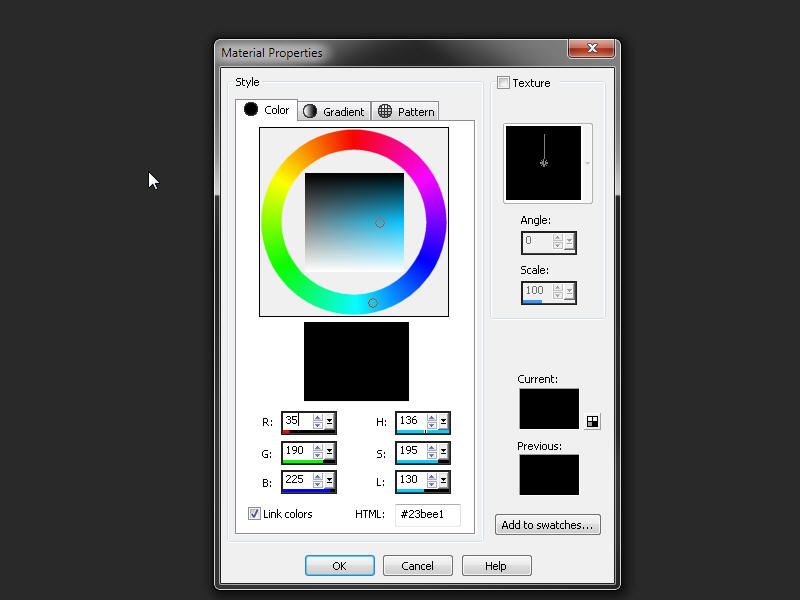Click the Cancel button

click(417, 566)
